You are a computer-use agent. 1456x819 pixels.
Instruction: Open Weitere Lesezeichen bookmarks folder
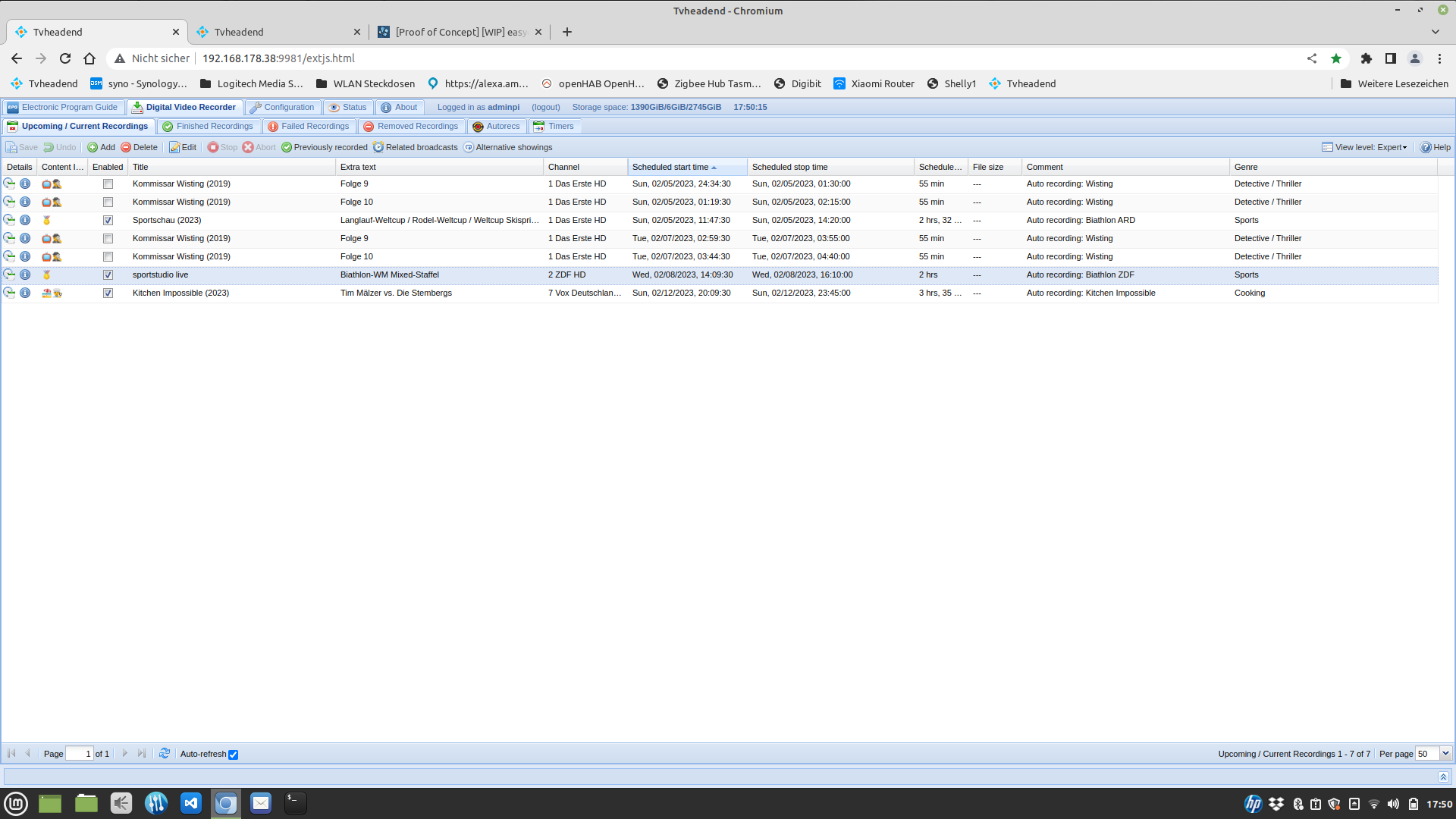(1394, 83)
